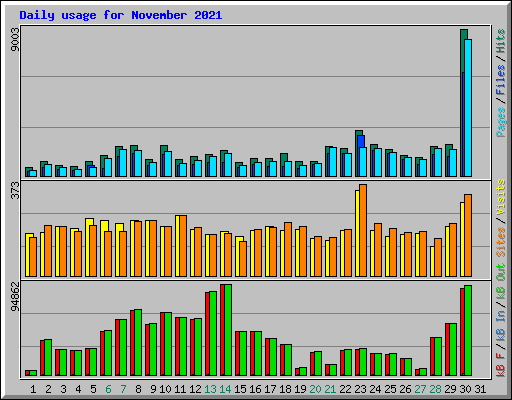Select green weekend day 14 label
The image size is (512, 400).
pyautogui.click(x=225, y=389)
